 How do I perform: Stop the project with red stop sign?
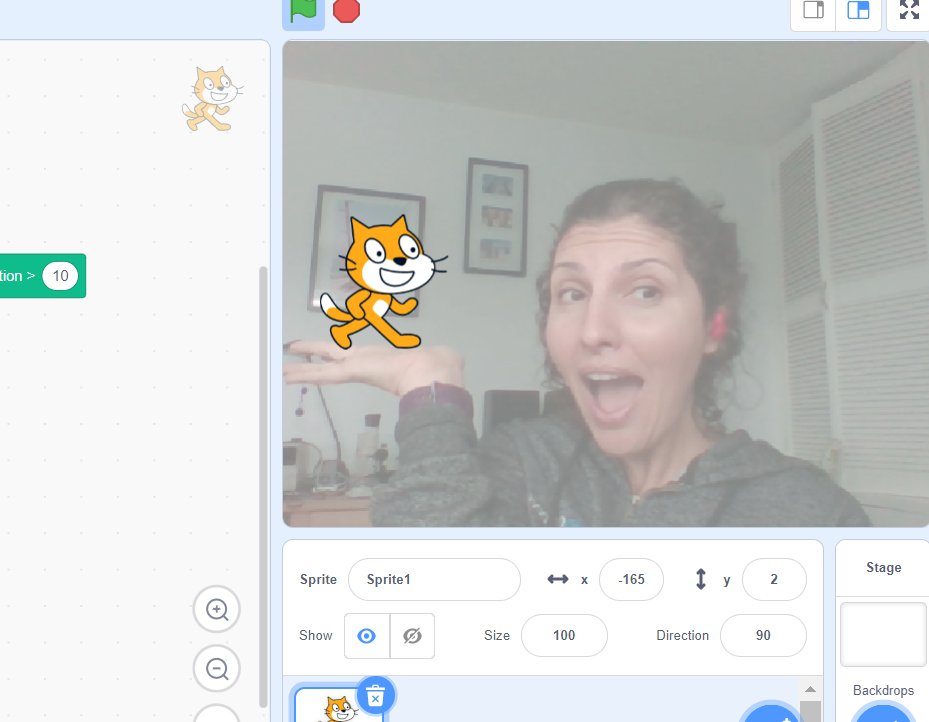point(347,11)
